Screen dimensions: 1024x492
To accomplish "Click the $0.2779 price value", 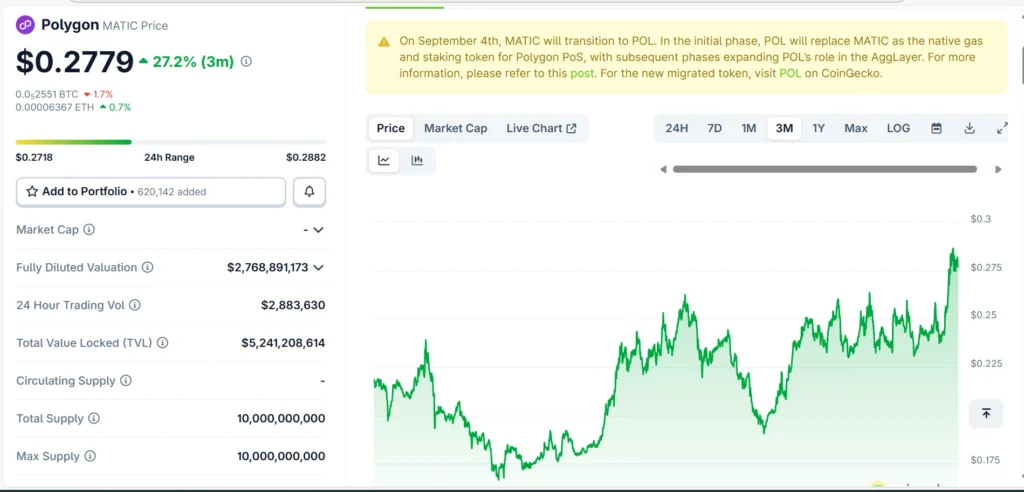I will [75, 62].
